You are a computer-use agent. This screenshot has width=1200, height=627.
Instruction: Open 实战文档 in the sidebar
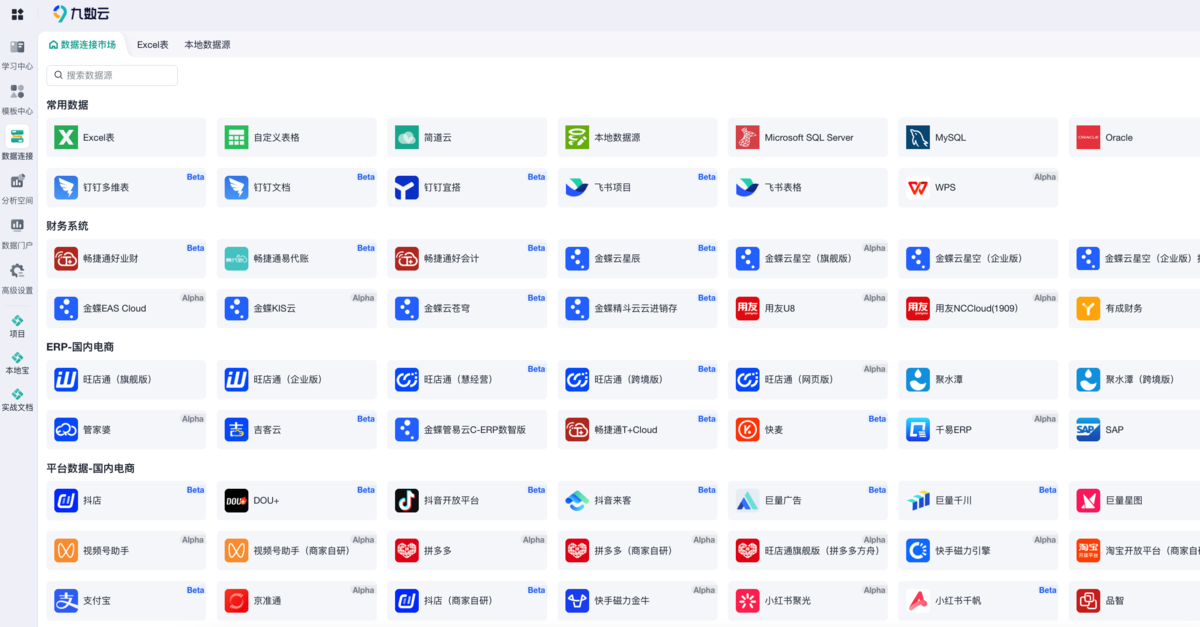[x=17, y=400]
